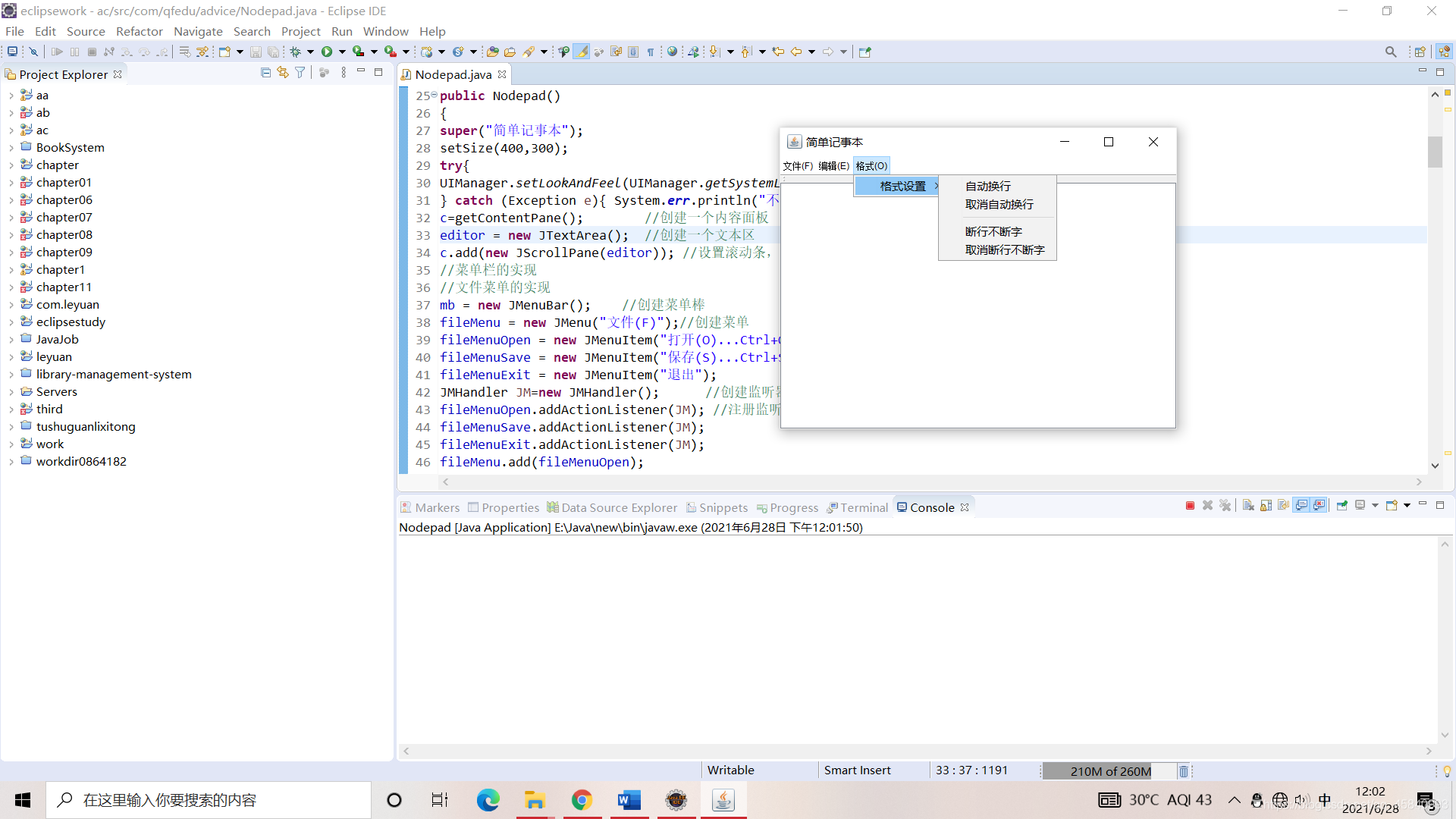Switch to the Markers tab
Image resolution: width=1456 pixels, height=819 pixels.
[x=430, y=507]
